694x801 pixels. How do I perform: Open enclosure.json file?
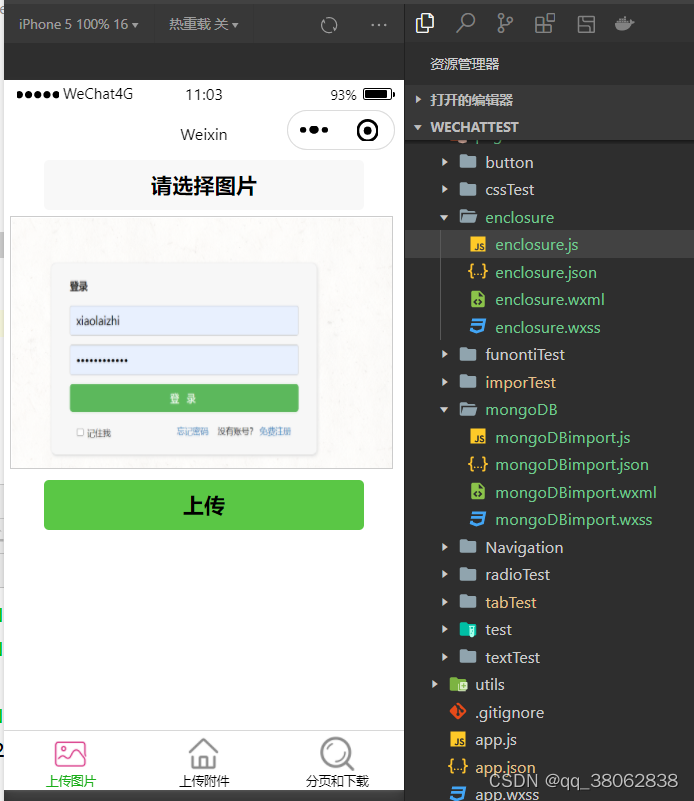coord(549,272)
